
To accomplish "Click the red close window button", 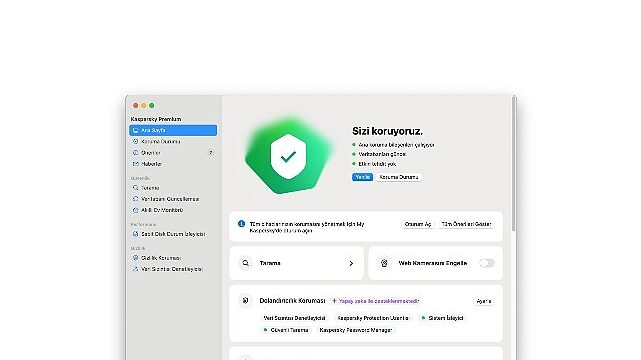I will pyautogui.click(x=136, y=105).
